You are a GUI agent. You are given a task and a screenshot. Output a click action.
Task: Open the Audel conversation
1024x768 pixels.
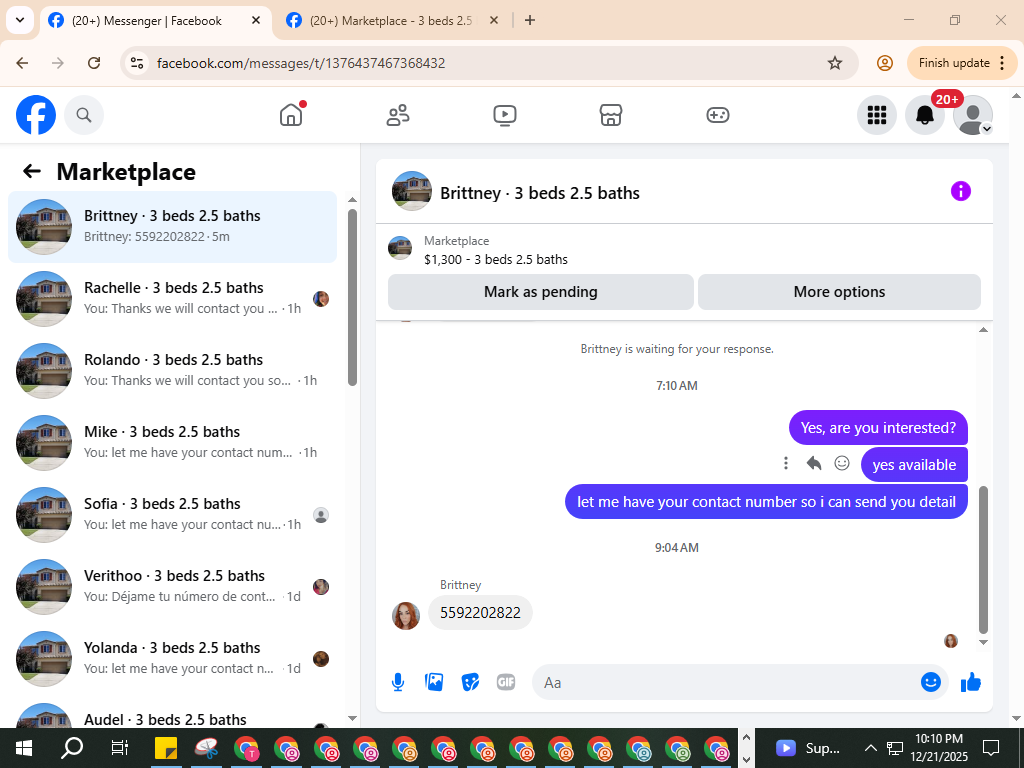(x=172, y=713)
